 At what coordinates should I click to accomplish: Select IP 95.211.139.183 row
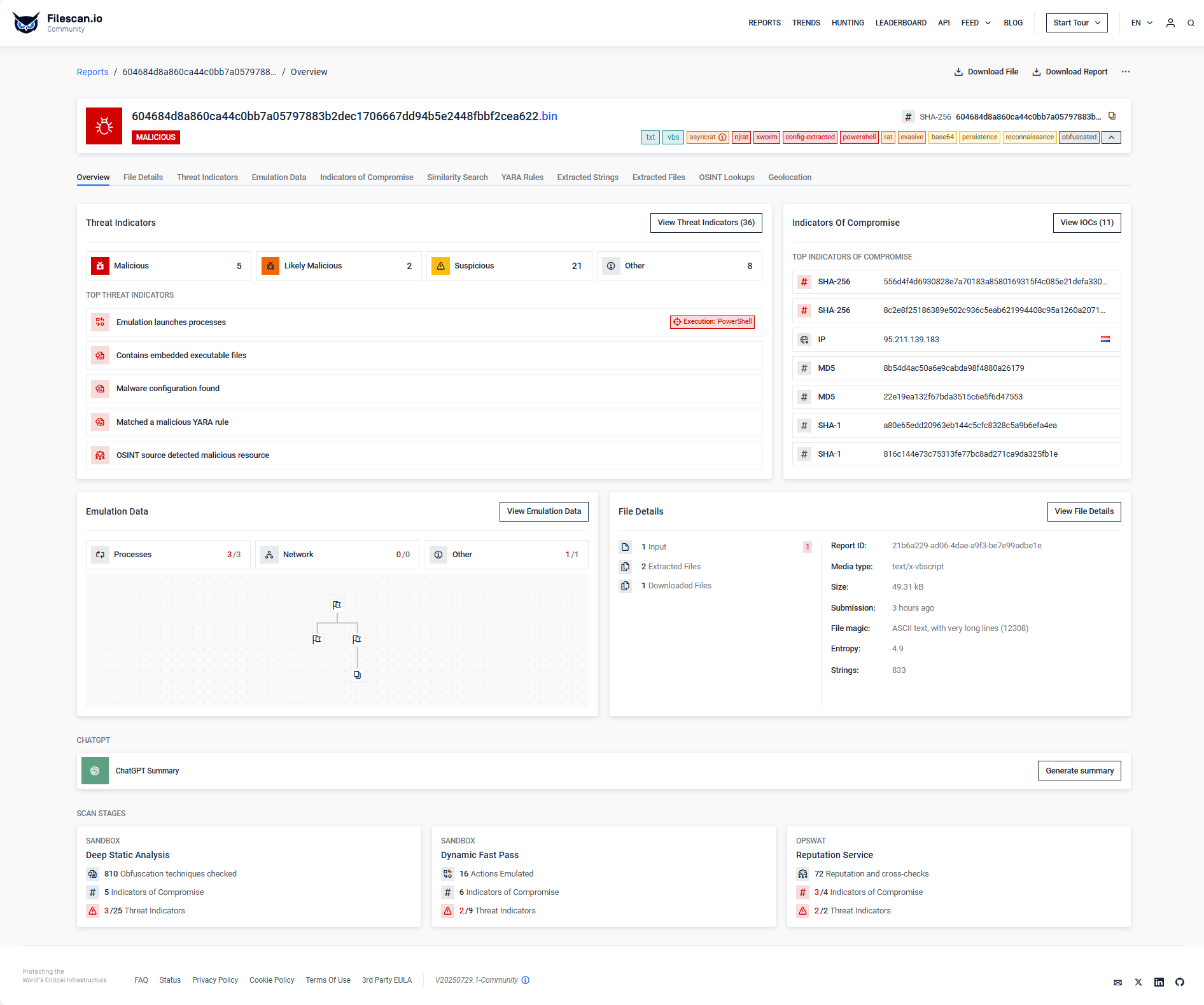[956, 340]
